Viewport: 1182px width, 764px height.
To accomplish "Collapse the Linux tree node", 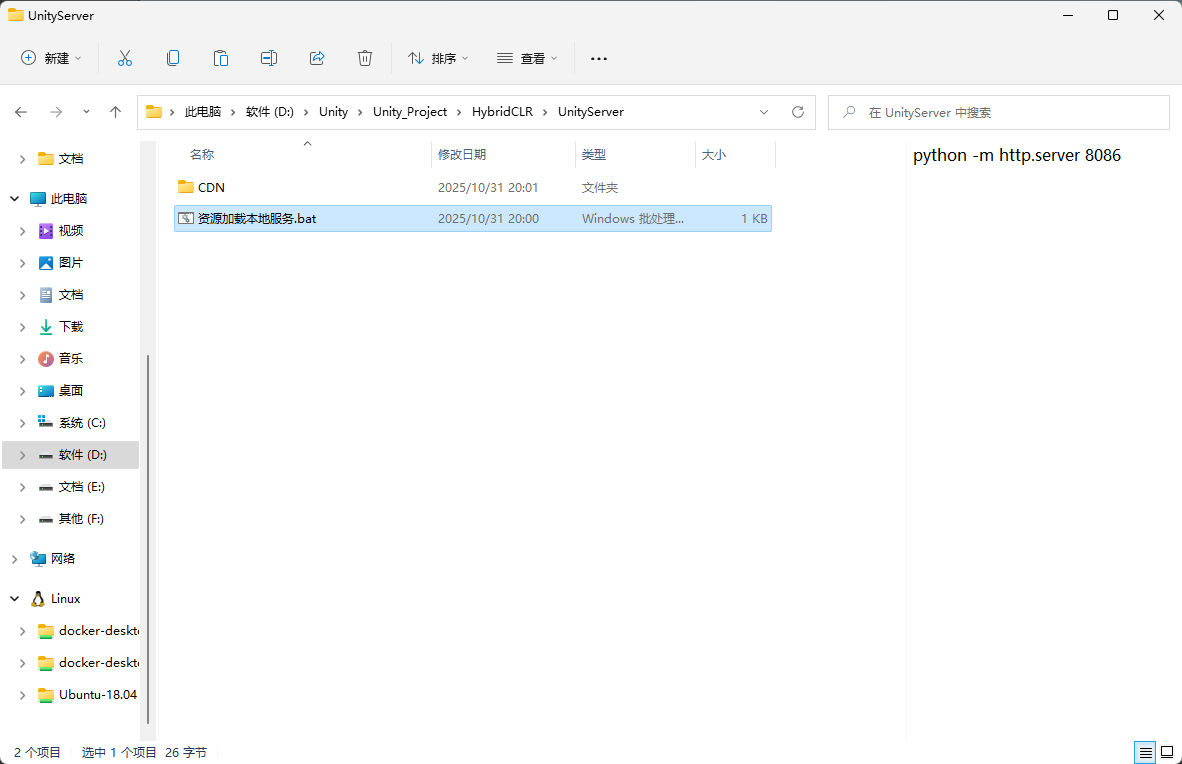I will pos(14,599).
